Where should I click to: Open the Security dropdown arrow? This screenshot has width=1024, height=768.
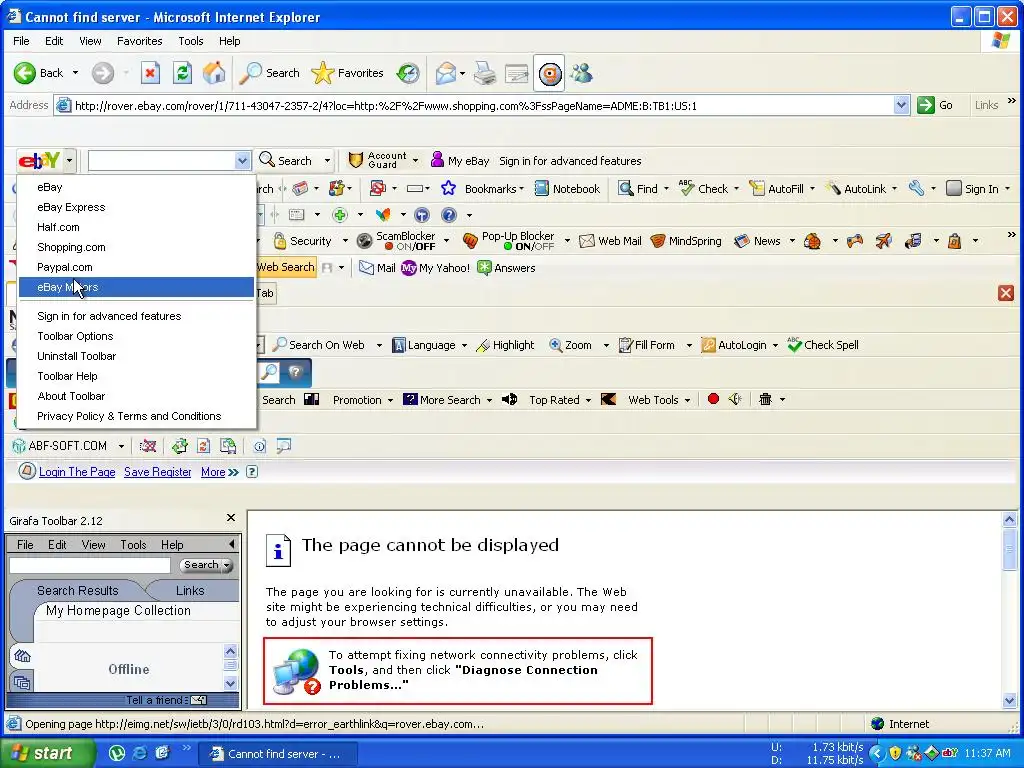[x=345, y=241]
